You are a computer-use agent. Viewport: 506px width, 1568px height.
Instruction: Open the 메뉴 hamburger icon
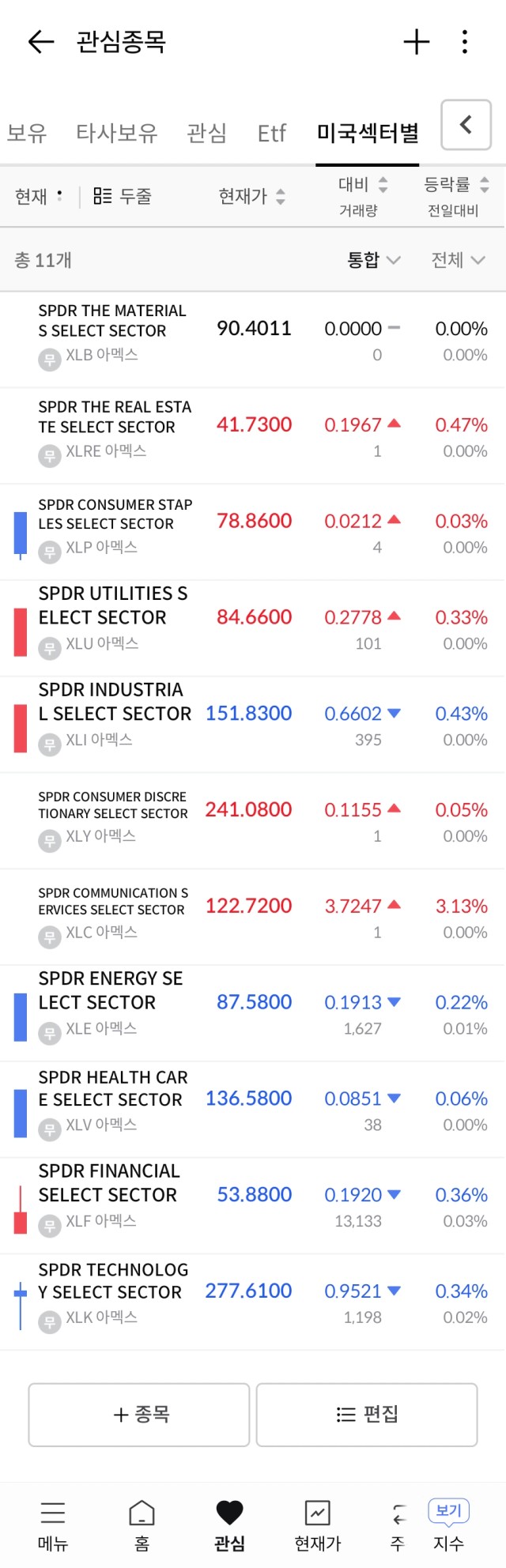coord(53,1513)
